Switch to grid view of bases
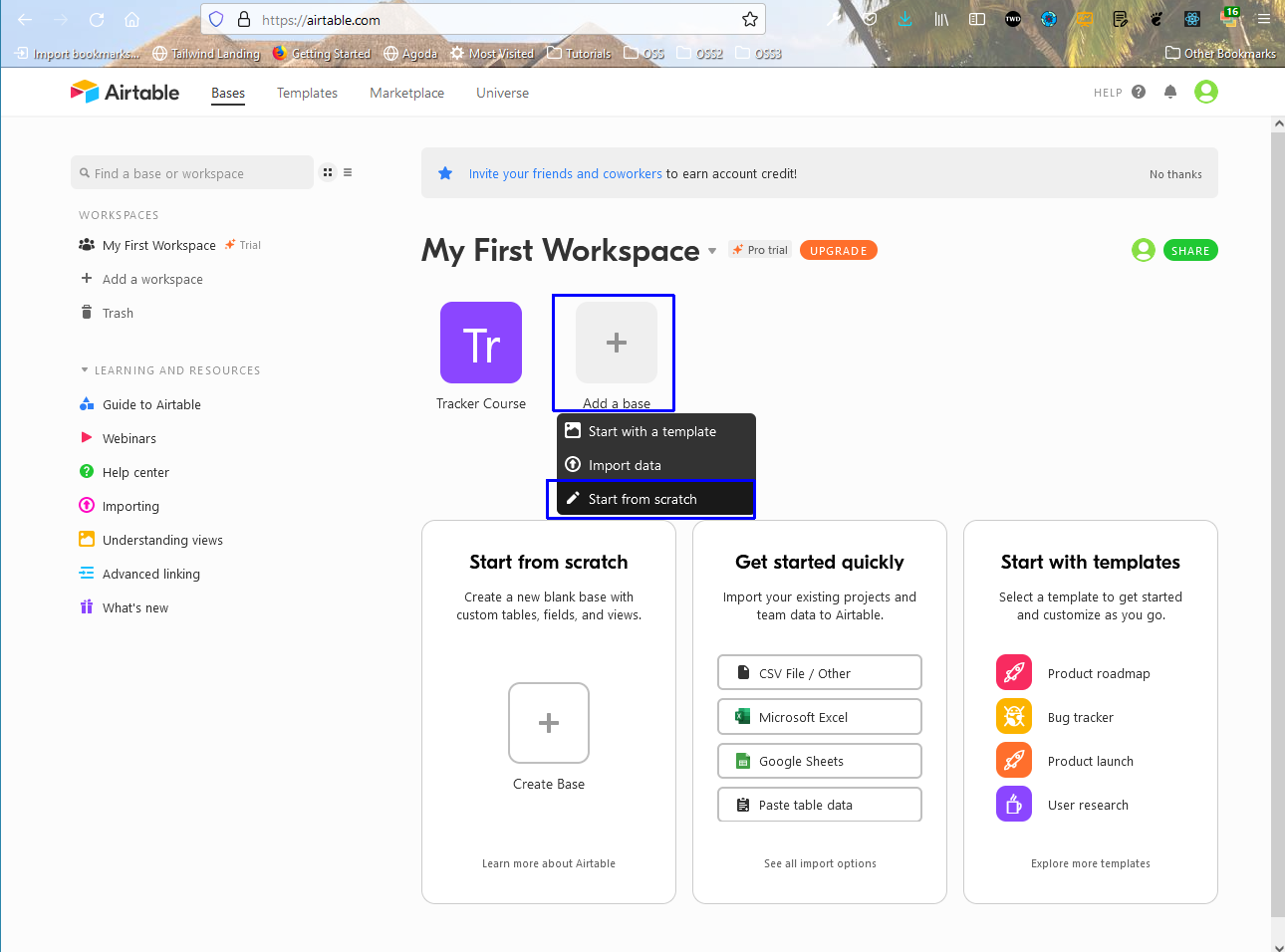 328,172
